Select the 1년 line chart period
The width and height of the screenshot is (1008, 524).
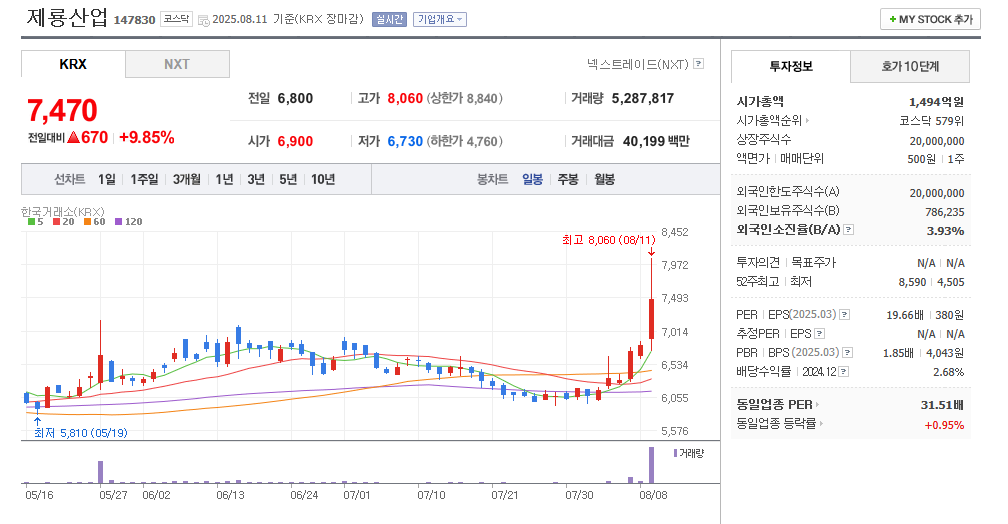(x=224, y=179)
